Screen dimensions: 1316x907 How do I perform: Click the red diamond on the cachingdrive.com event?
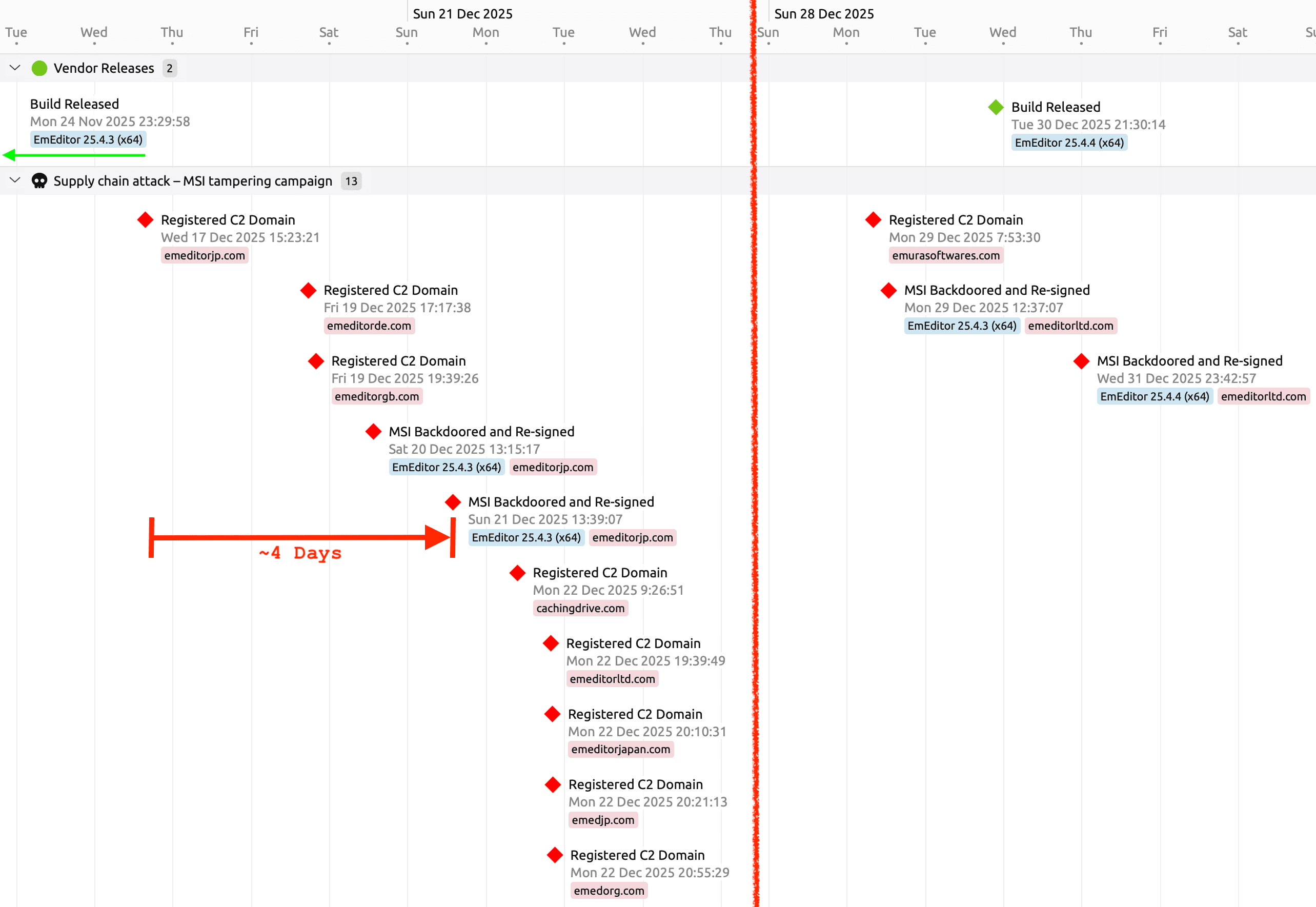click(x=517, y=573)
